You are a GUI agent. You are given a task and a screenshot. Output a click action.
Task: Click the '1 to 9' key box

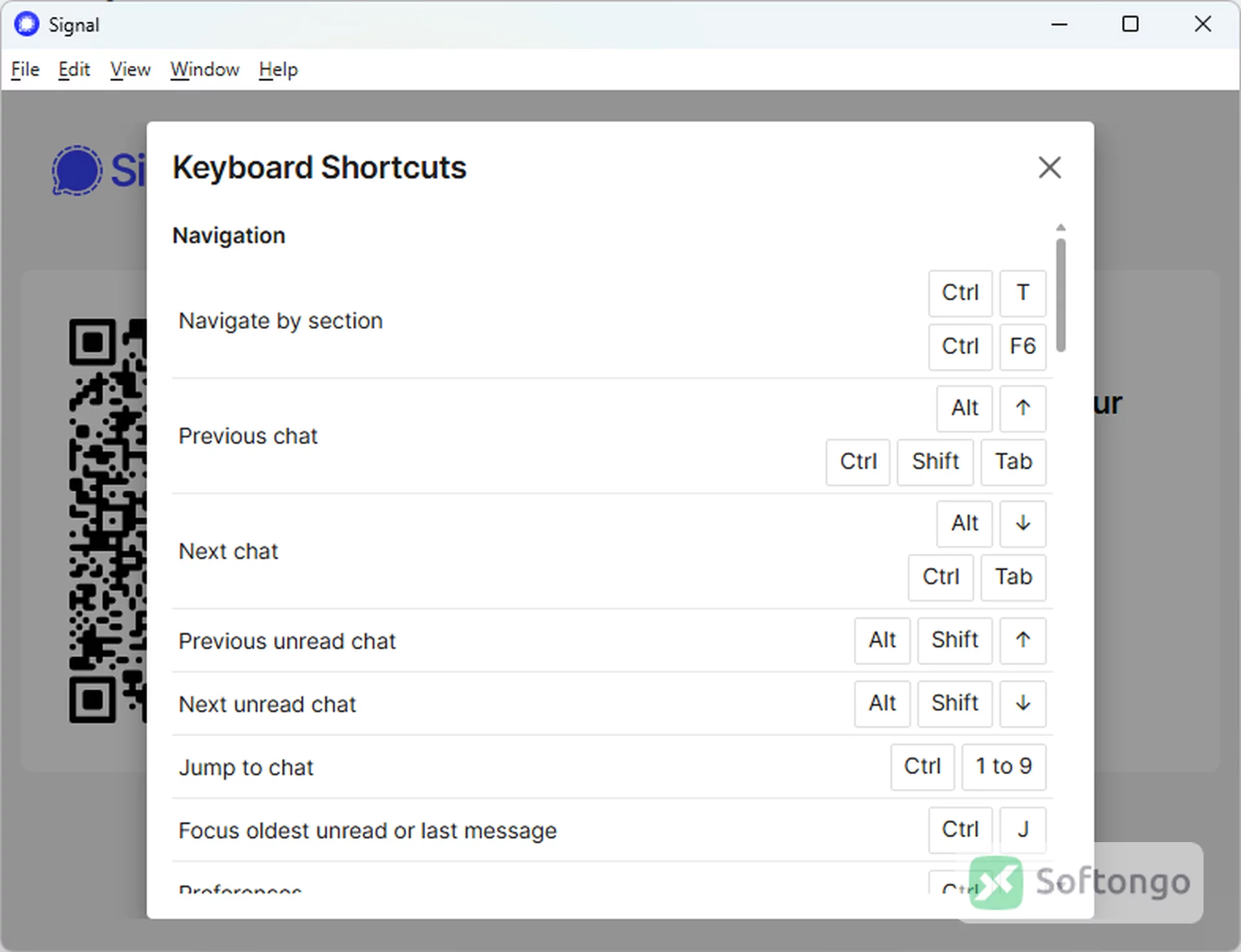point(1004,767)
